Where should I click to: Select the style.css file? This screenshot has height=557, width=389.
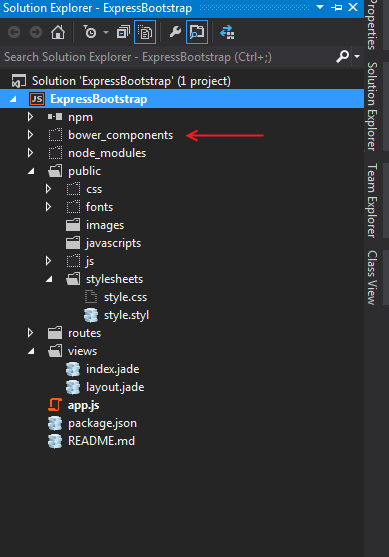pos(125,297)
